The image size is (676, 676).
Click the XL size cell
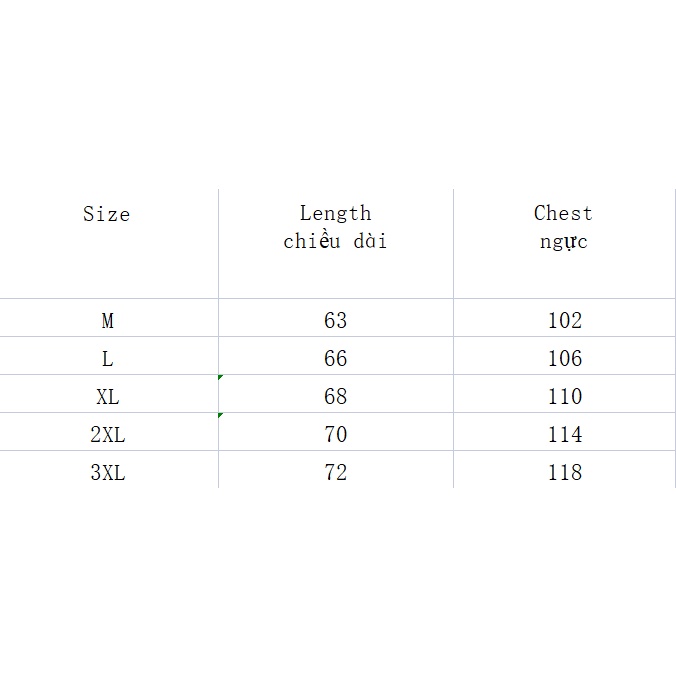pyautogui.click(x=107, y=396)
